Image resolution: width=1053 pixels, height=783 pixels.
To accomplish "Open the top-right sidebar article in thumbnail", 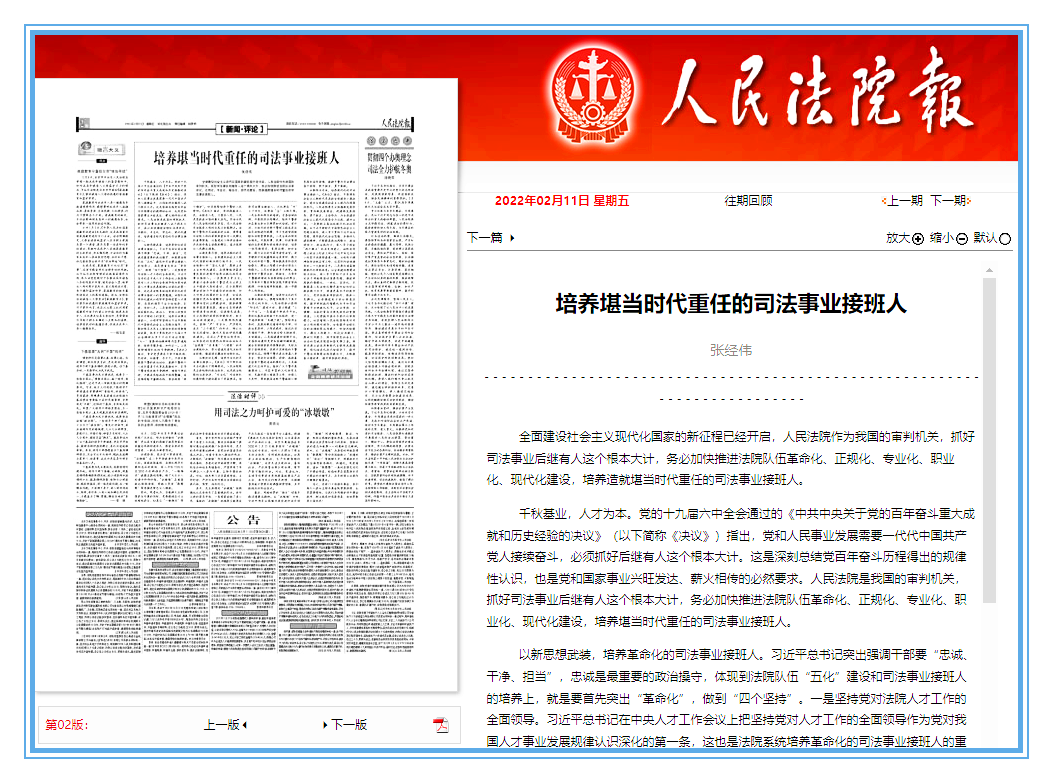I will pyautogui.click(x=388, y=163).
